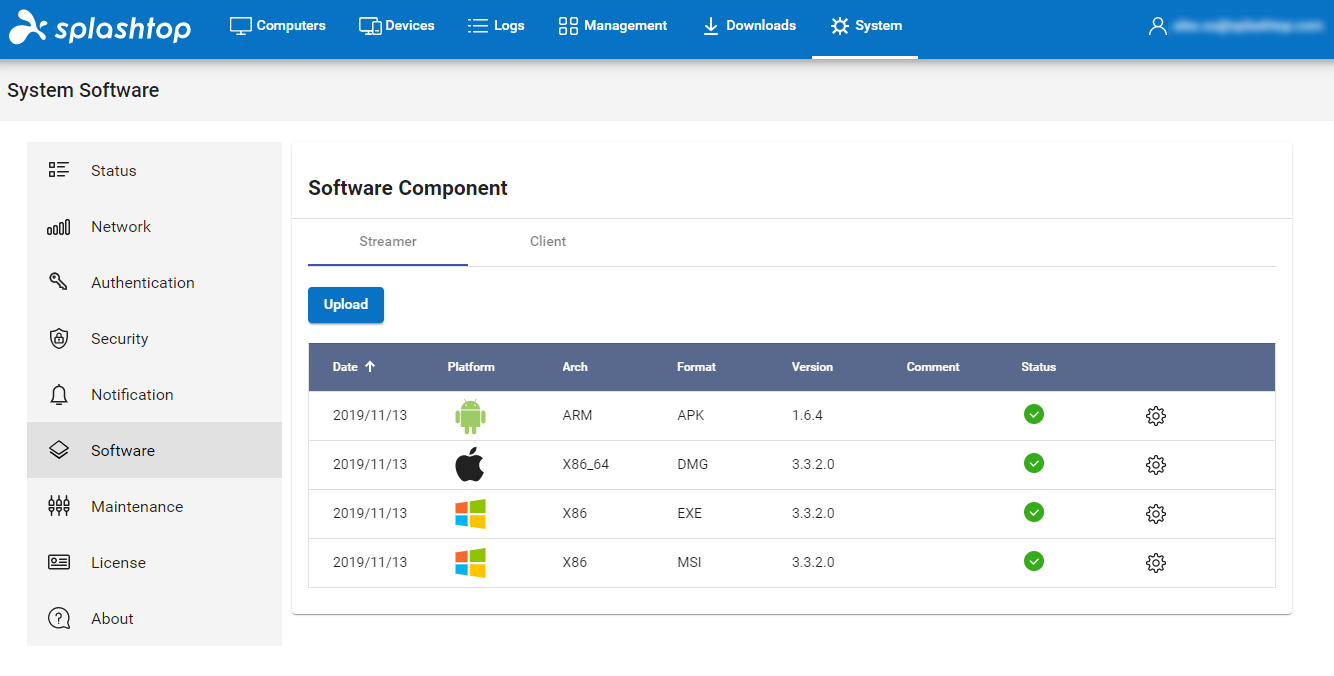The height and width of the screenshot is (676, 1334).
Task: Navigate to Authentication in sidebar
Action: [143, 283]
